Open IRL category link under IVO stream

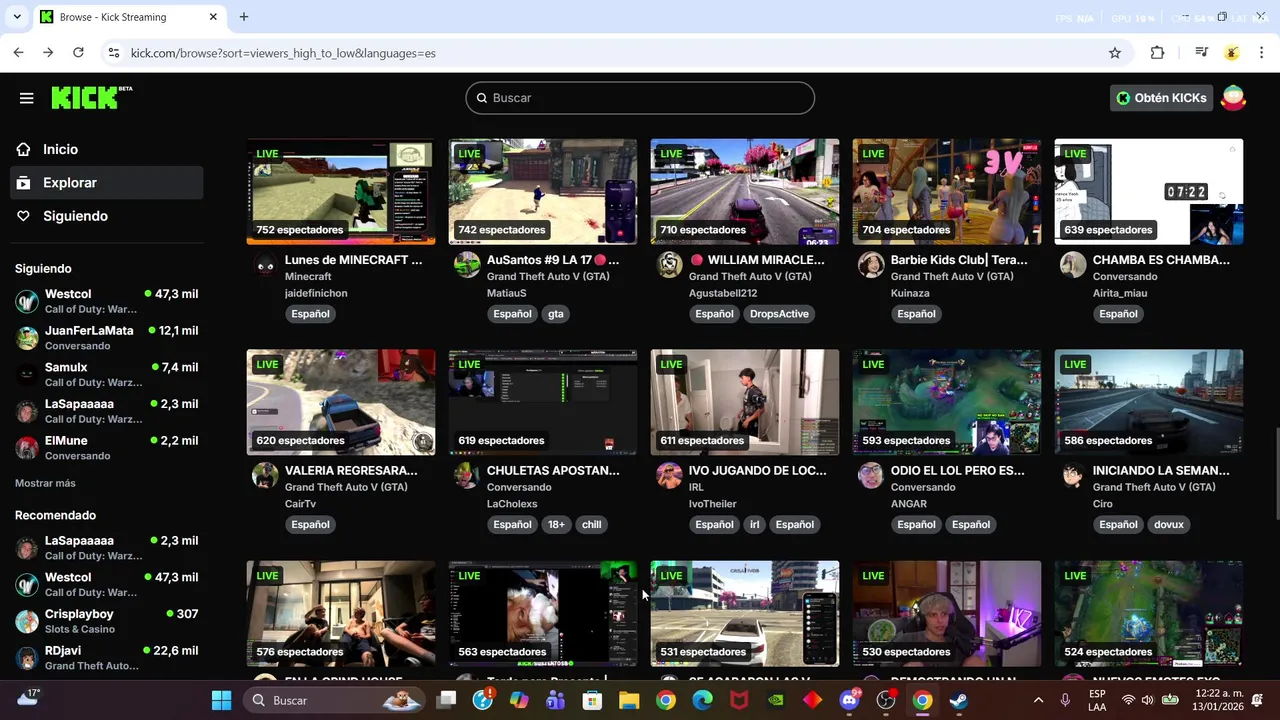coord(696,487)
